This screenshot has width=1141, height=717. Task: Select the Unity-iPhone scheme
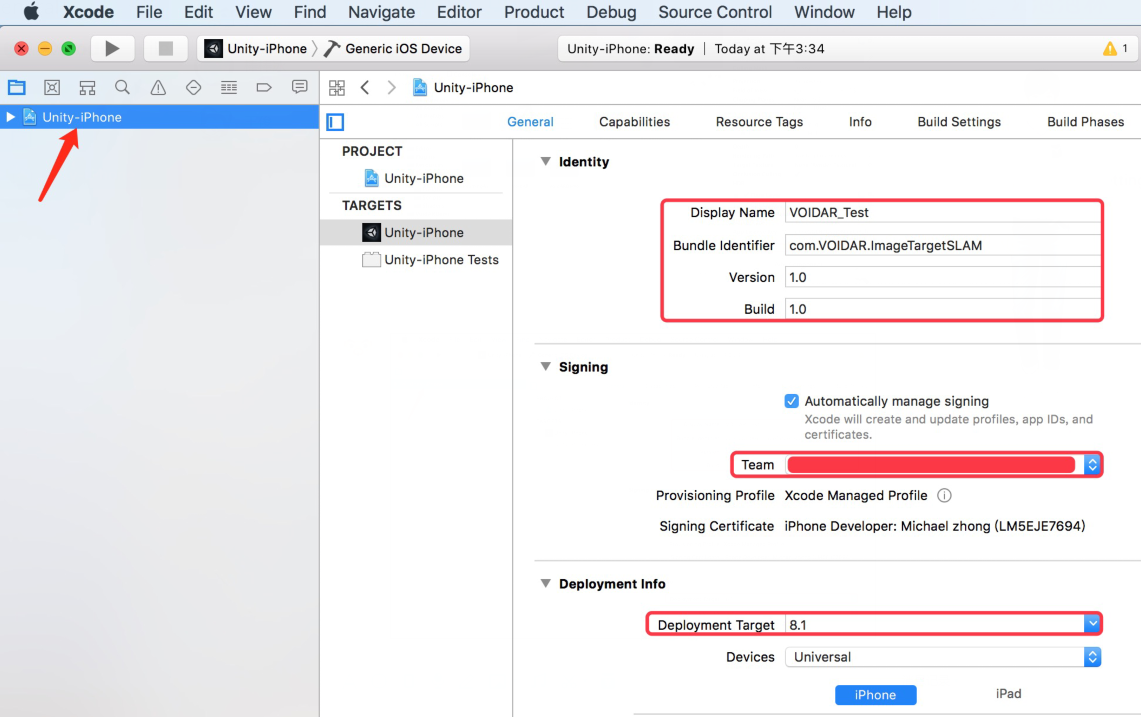256,49
